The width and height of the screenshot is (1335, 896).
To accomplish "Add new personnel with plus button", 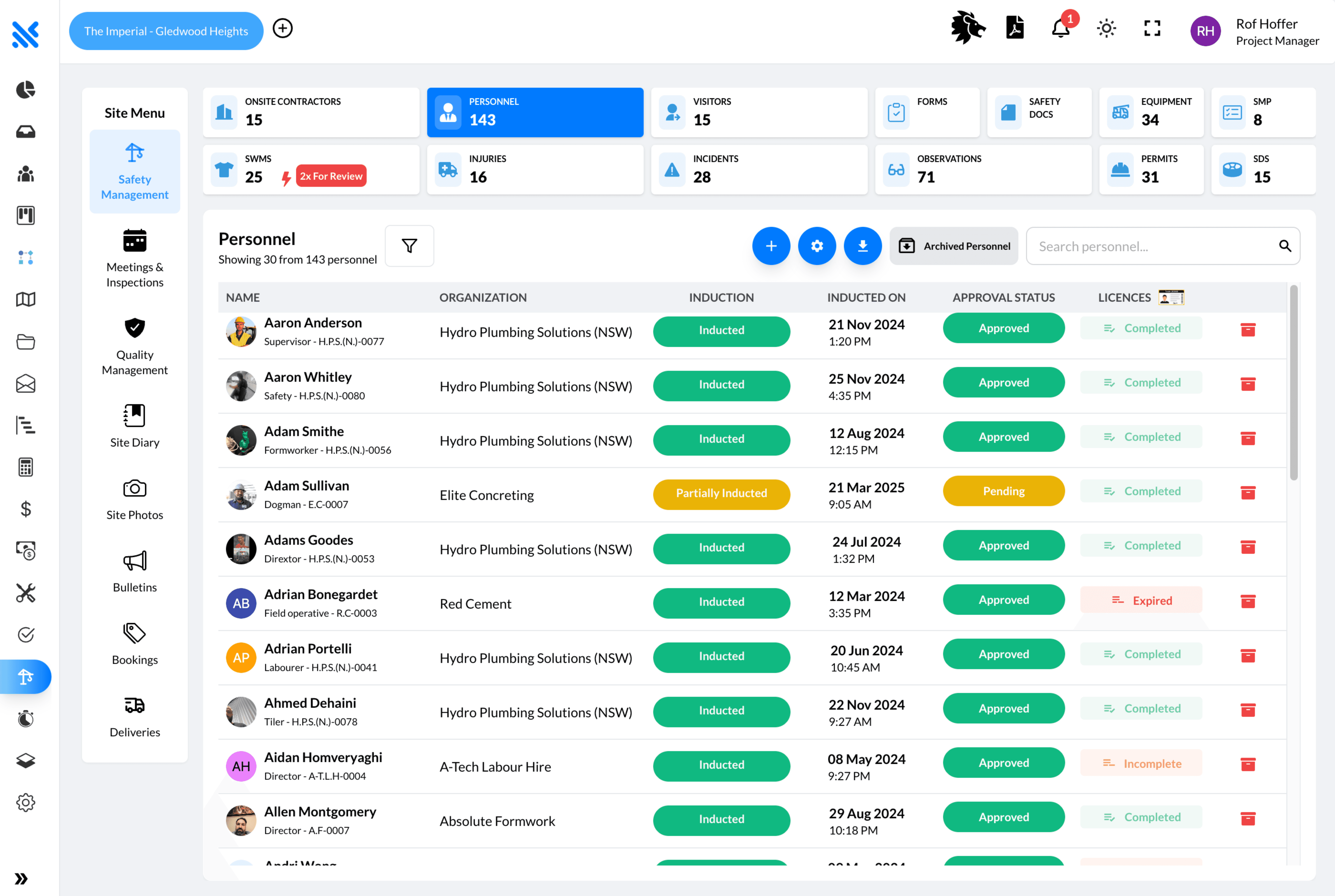I will (771, 246).
